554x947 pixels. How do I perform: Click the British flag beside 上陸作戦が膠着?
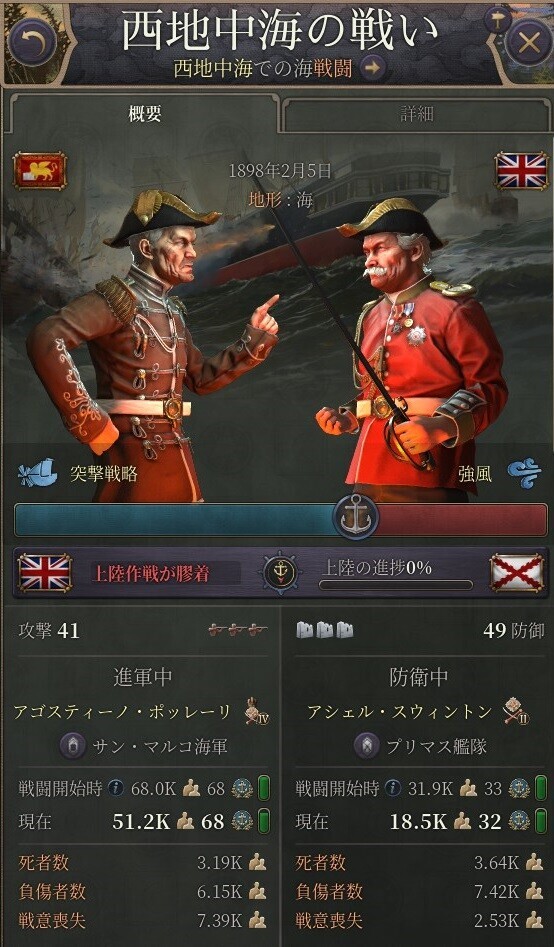tap(44, 573)
